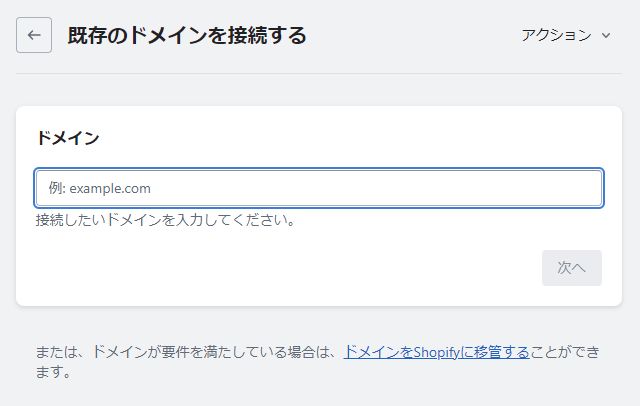Image resolution: width=640 pixels, height=406 pixels.
Task: Open the ドメインをShopifyに移管する link
Action: 437,352
